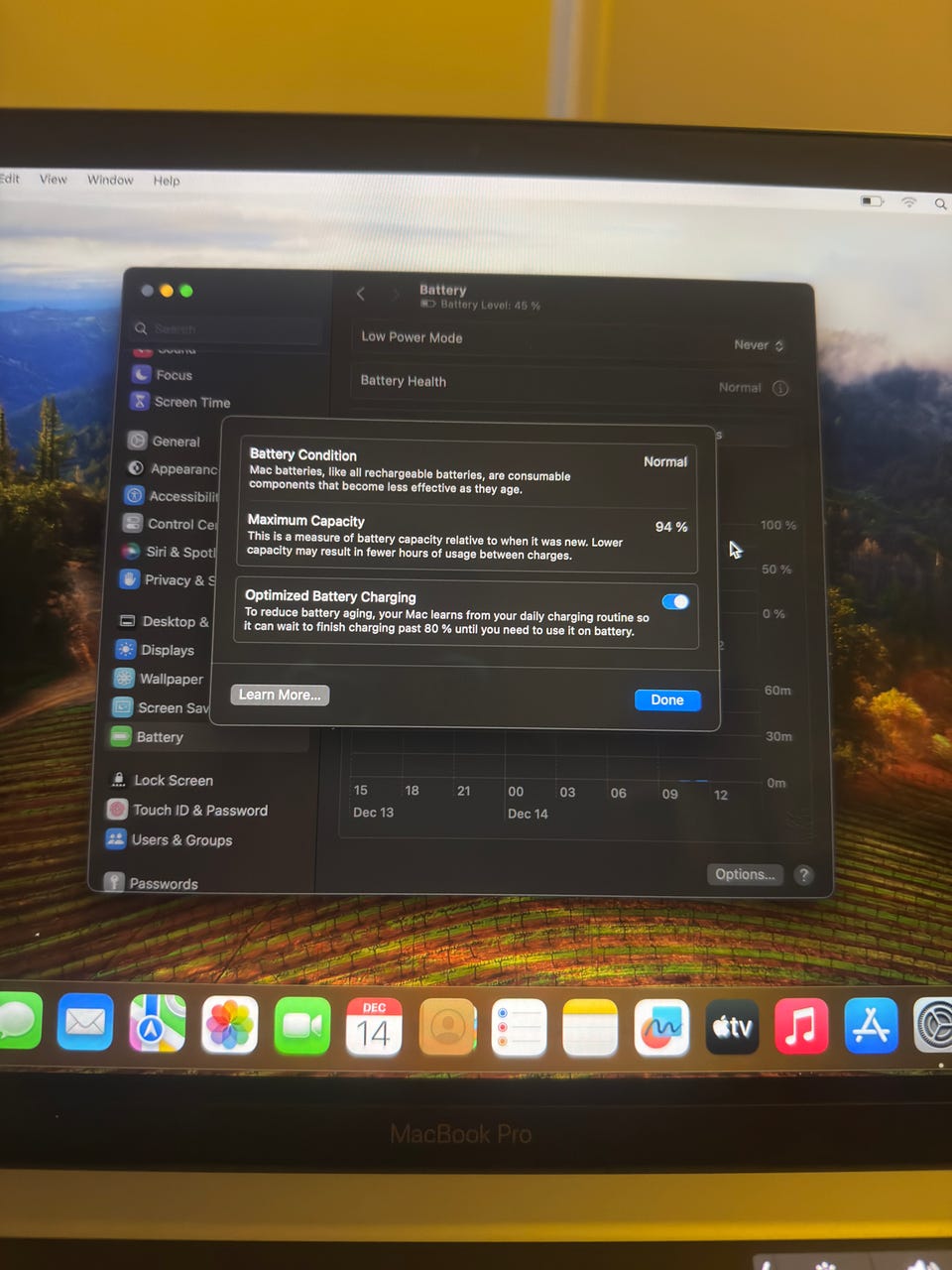Click Spotlight search in menu bar
This screenshot has height=1270, width=952.
point(940,203)
